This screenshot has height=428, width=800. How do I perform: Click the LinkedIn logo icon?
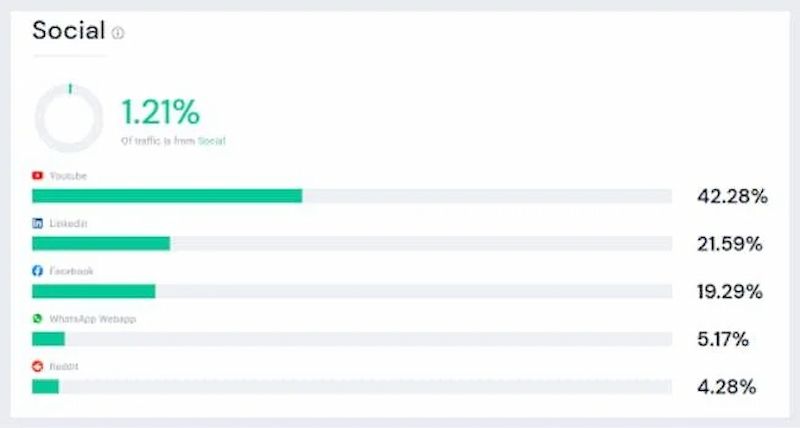pyautogui.click(x=37, y=223)
